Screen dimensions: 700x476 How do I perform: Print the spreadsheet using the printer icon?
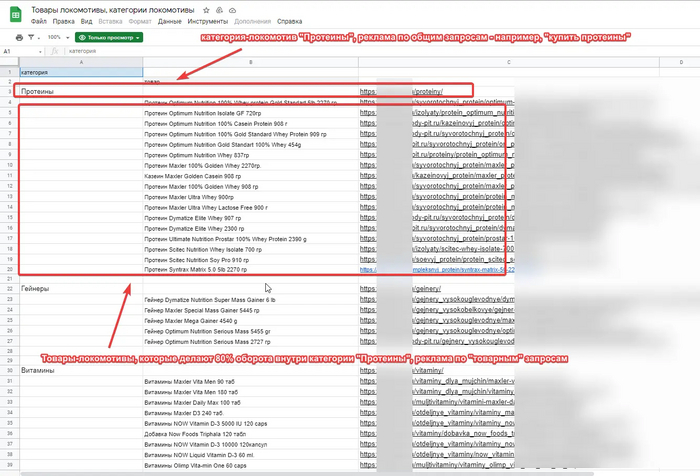click(x=19, y=38)
